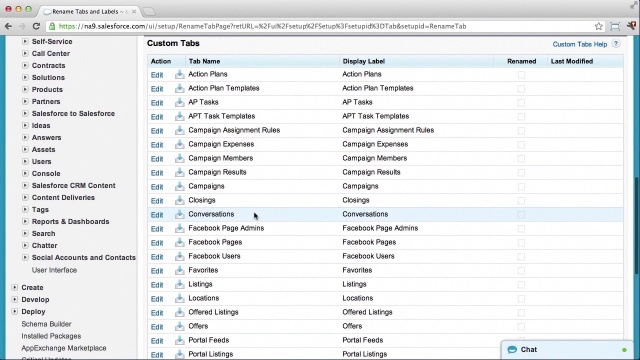Click the icon beside Portal Feeds

[x=180, y=340]
